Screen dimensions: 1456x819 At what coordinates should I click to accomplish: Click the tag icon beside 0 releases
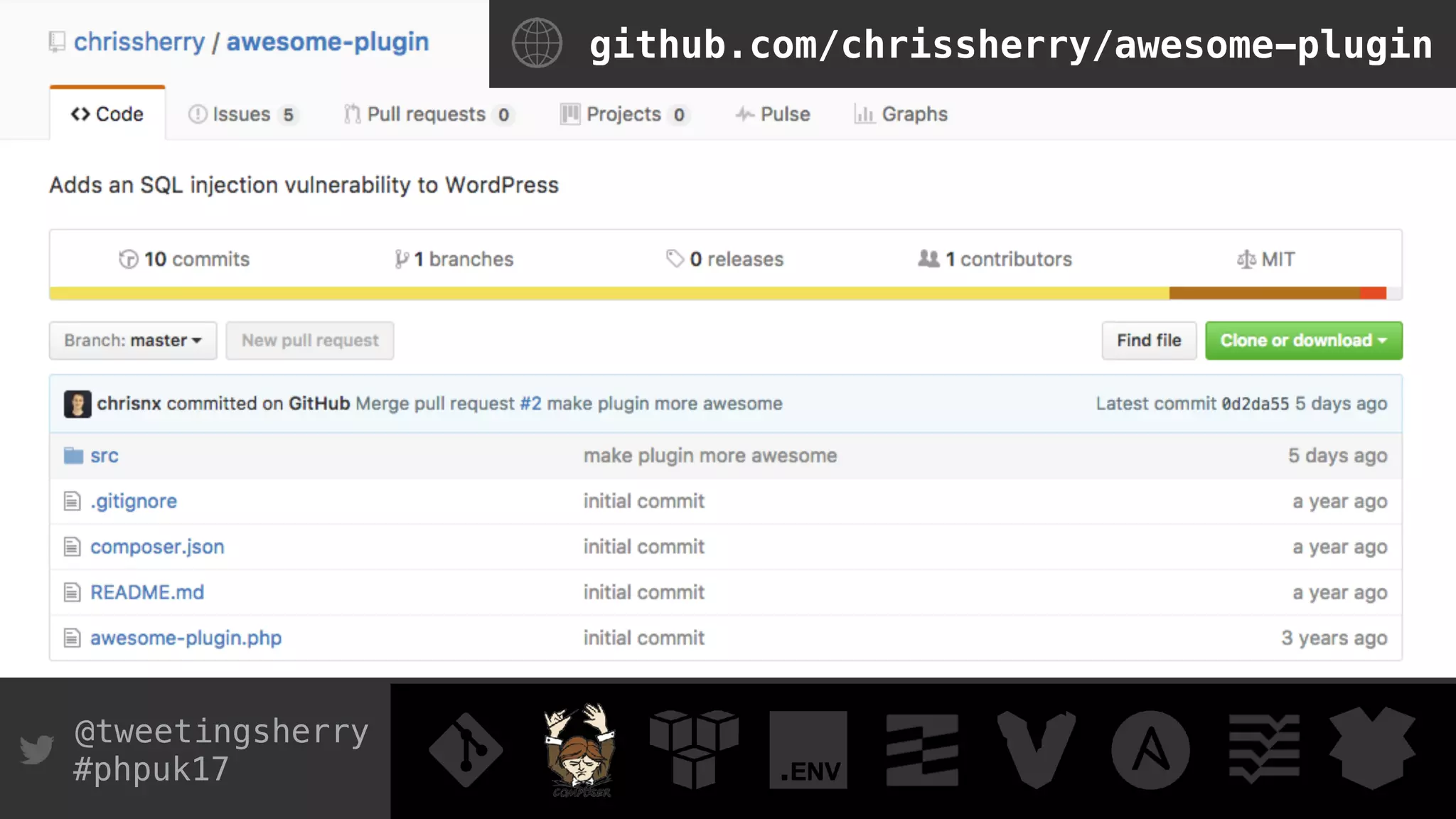tap(675, 259)
